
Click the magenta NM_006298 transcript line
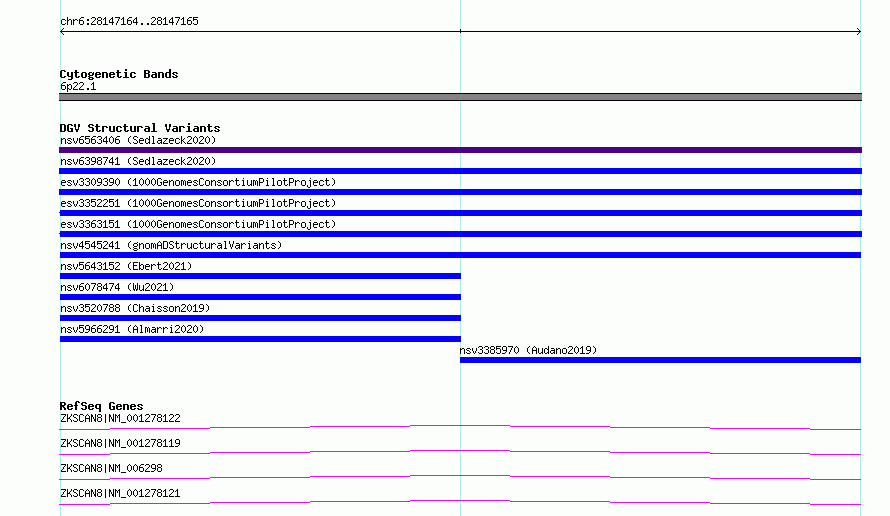460,477
